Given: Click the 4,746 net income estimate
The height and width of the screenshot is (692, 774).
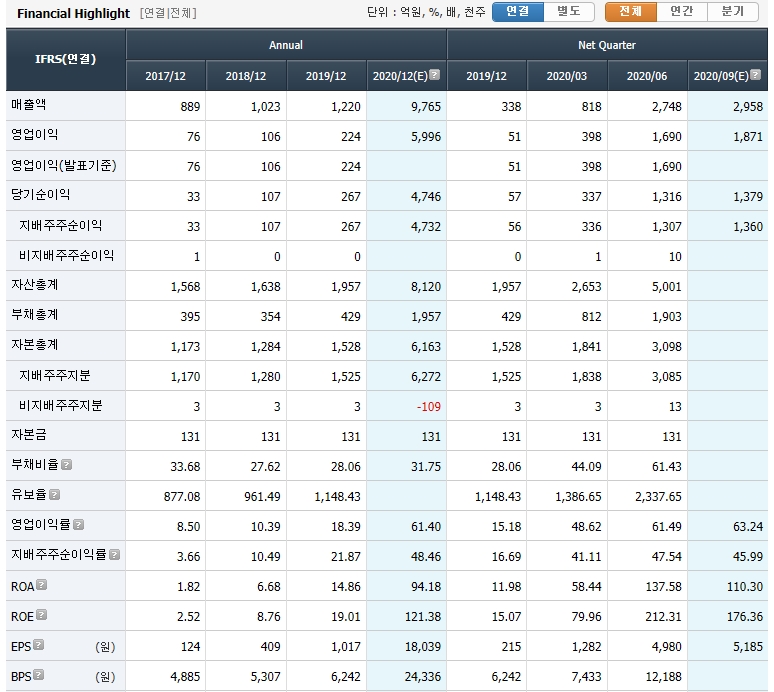Looking at the screenshot, I should click(407, 196).
